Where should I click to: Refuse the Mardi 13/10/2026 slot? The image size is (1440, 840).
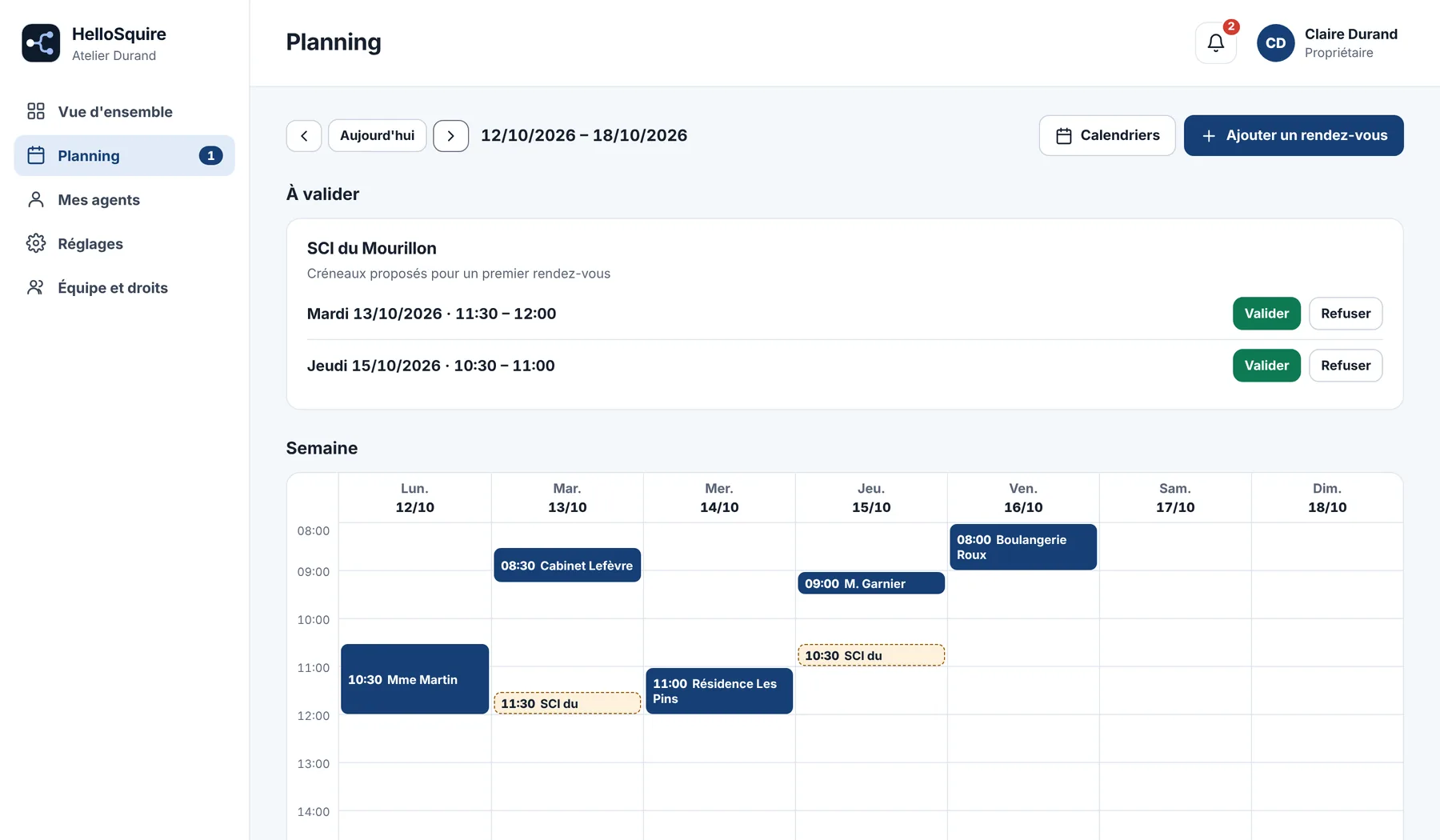[1346, 314]
